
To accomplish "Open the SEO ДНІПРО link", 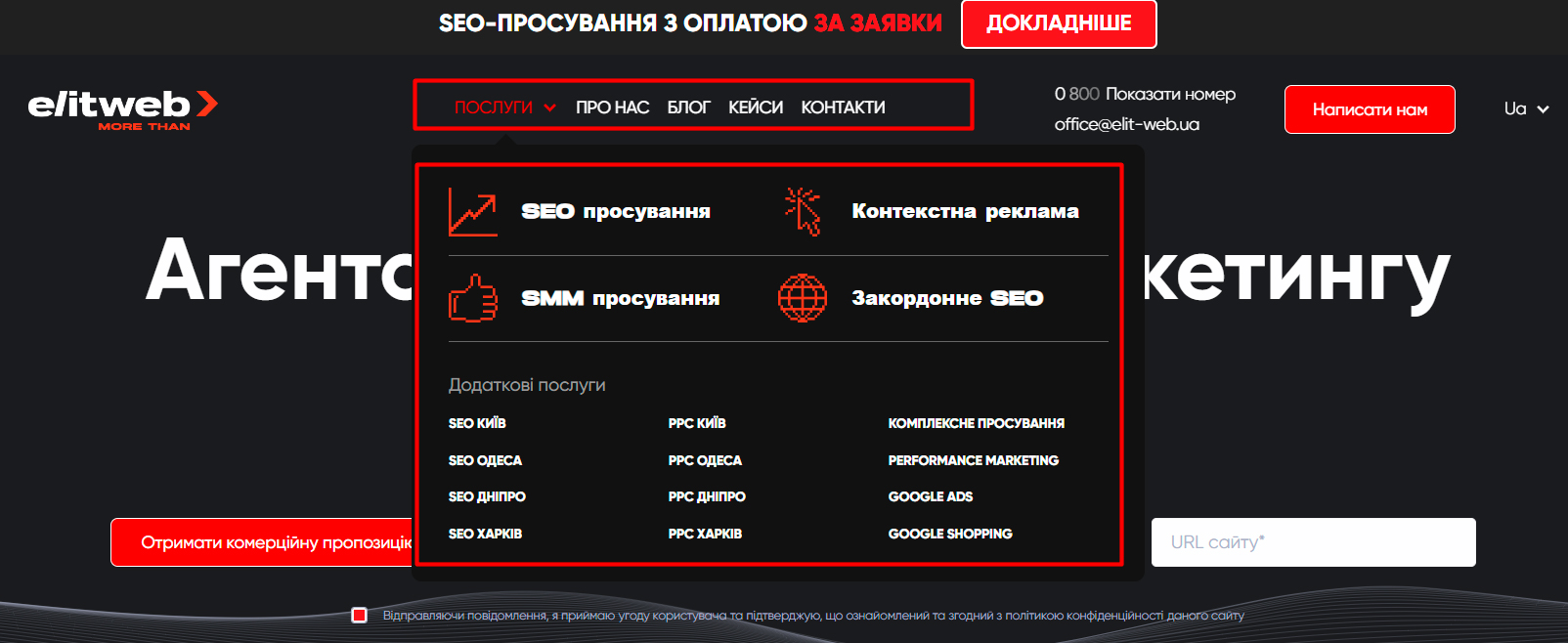I will (x=487, y=496).
